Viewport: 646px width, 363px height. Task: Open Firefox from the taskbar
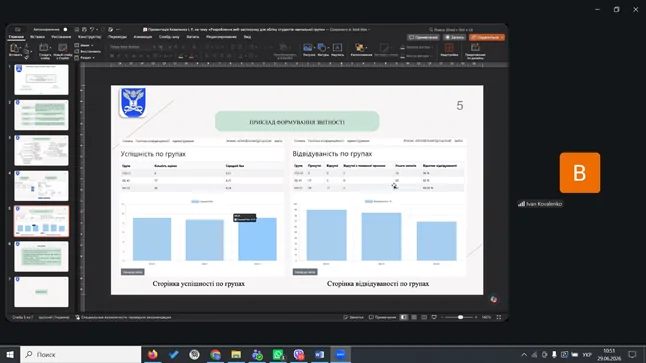(152, 354)
